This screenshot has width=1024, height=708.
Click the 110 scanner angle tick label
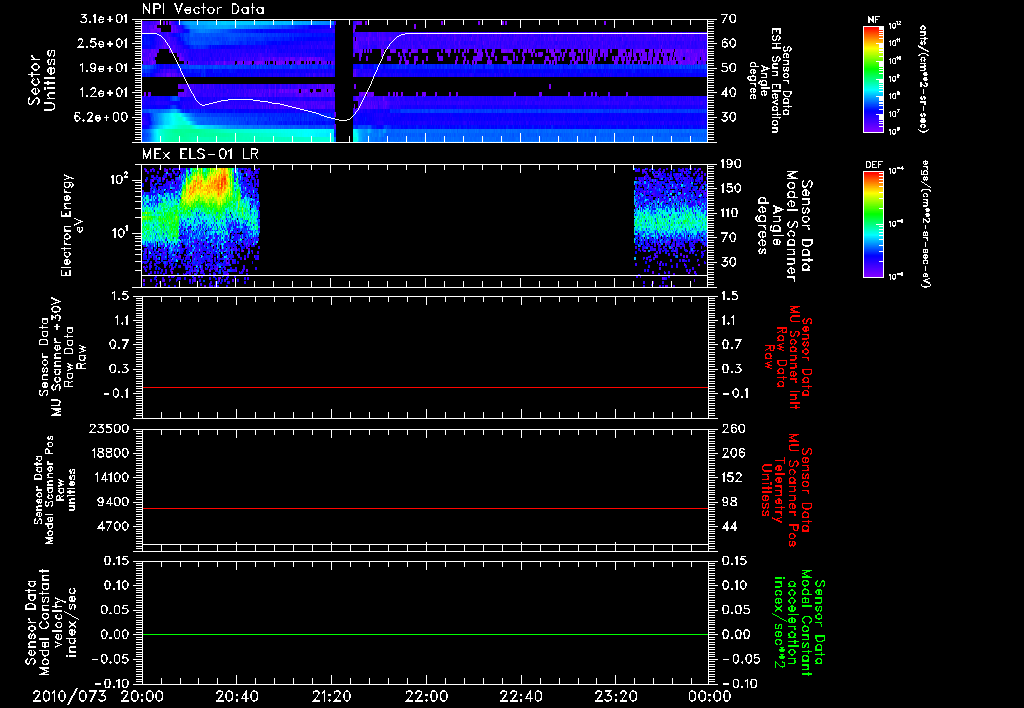pyautogui.click(x=731, y=213)
